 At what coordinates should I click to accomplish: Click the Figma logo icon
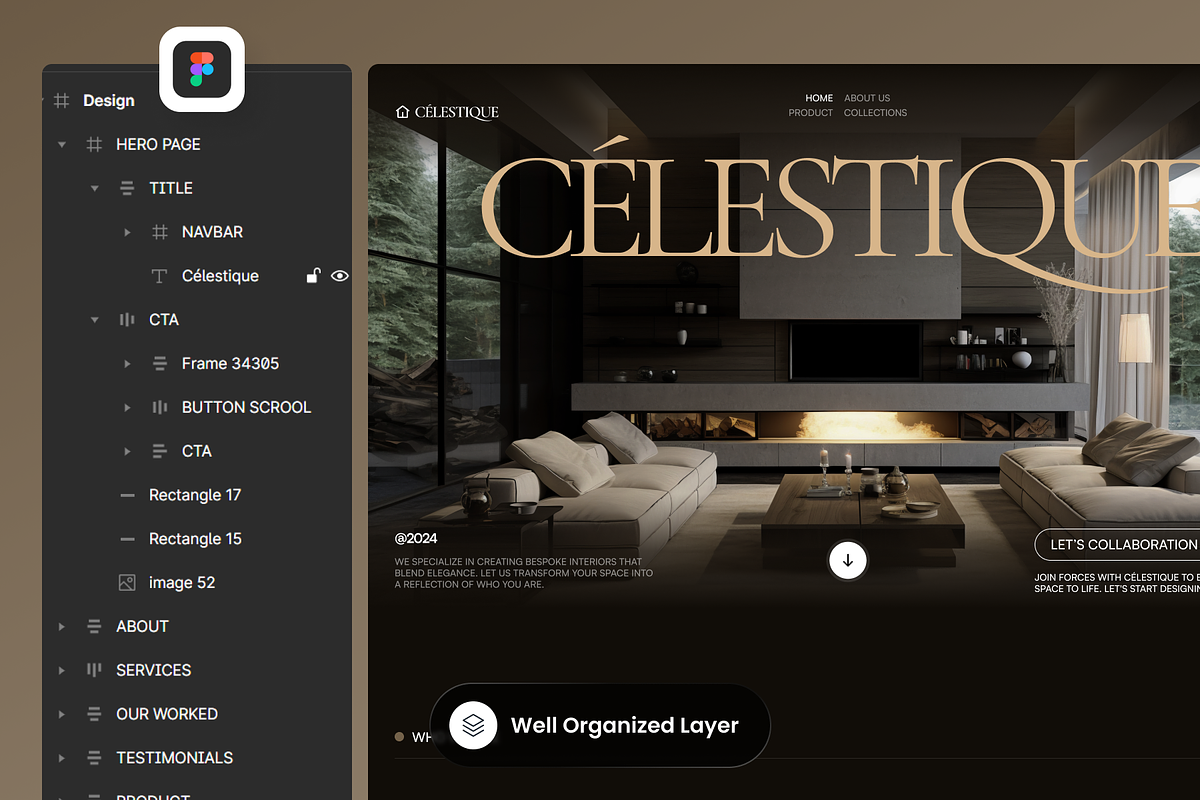point(202,69)
